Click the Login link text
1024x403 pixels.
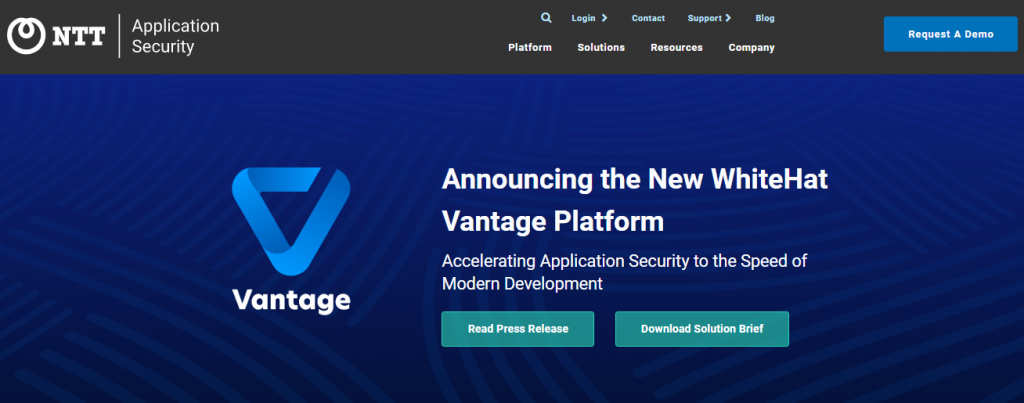583,18
